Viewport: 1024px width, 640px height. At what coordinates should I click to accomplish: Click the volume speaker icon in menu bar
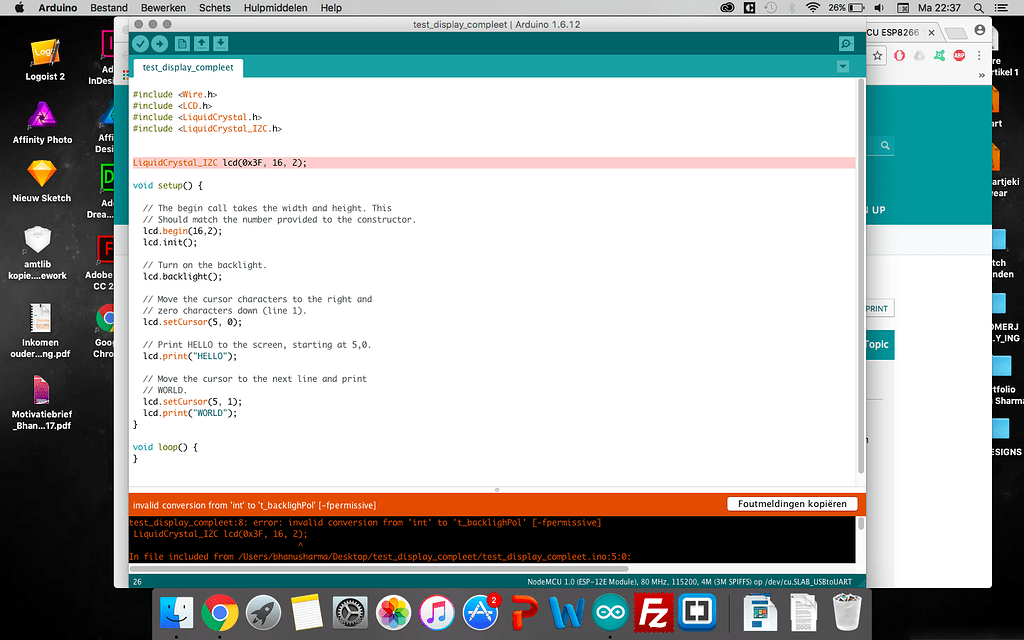879,8
